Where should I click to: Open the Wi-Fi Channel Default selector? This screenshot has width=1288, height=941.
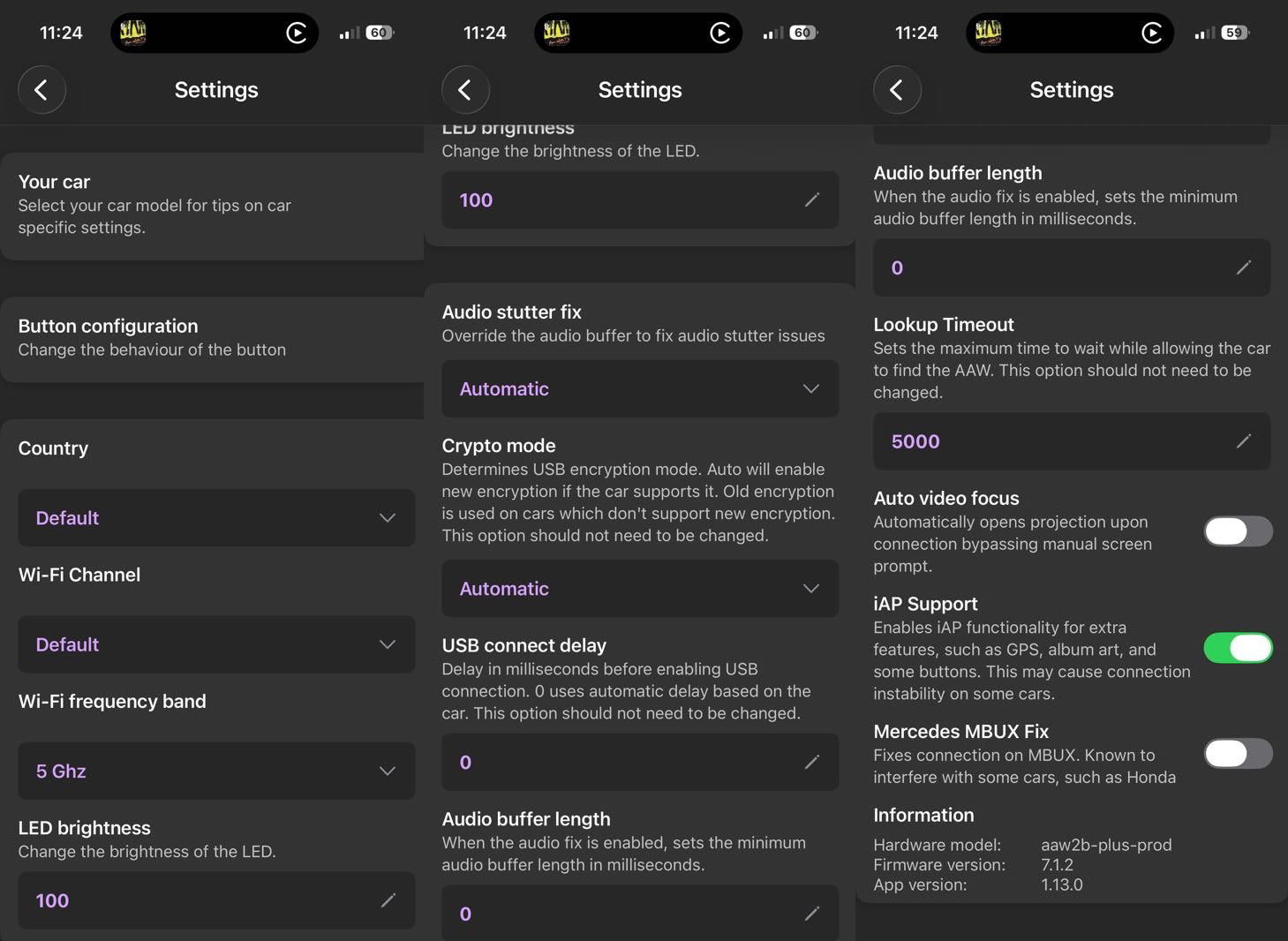(x=216, y=644)
